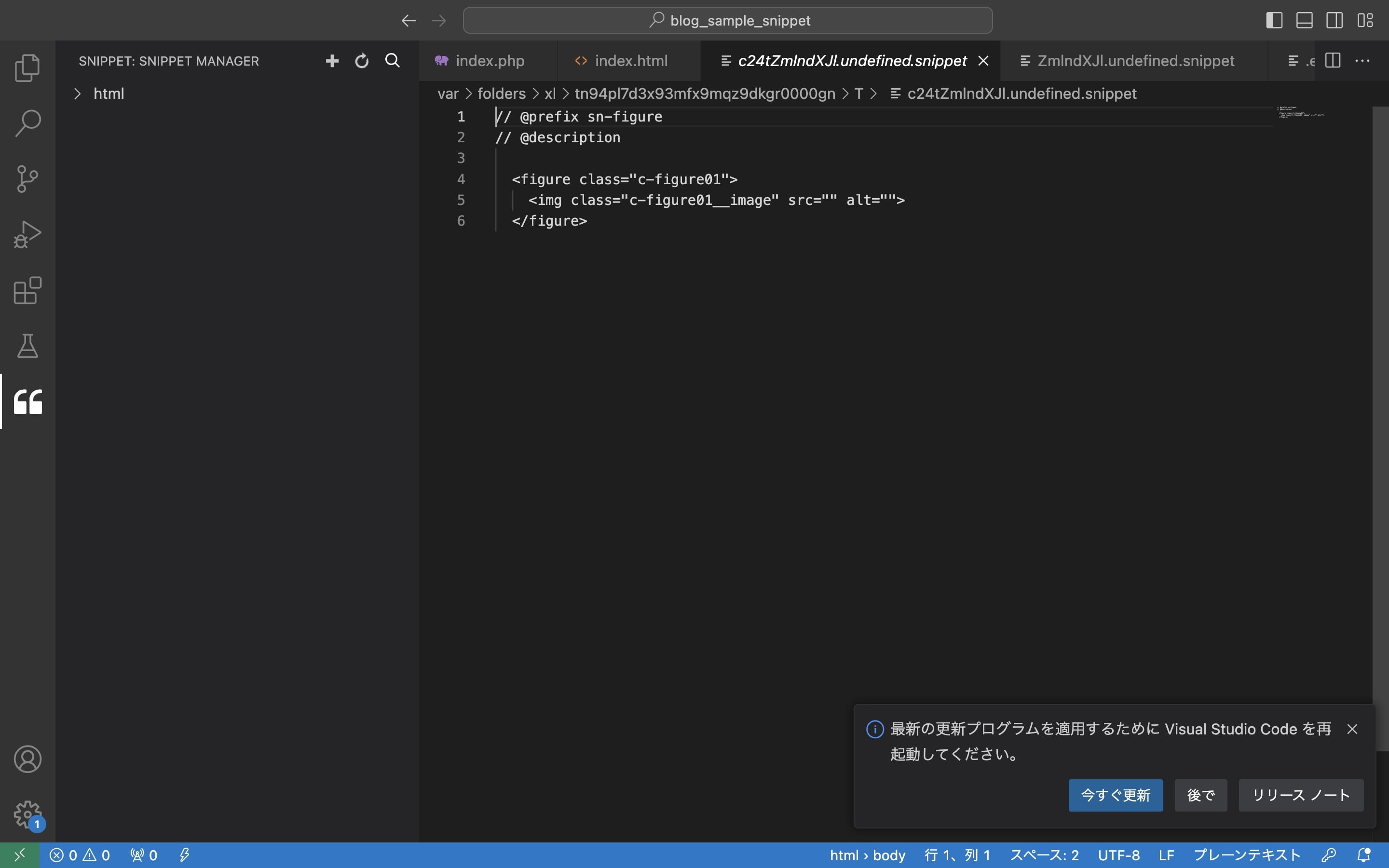This screenshot has height=868, width=1389.
Task: Open Run and Debug view
Action: pos(27,234)
